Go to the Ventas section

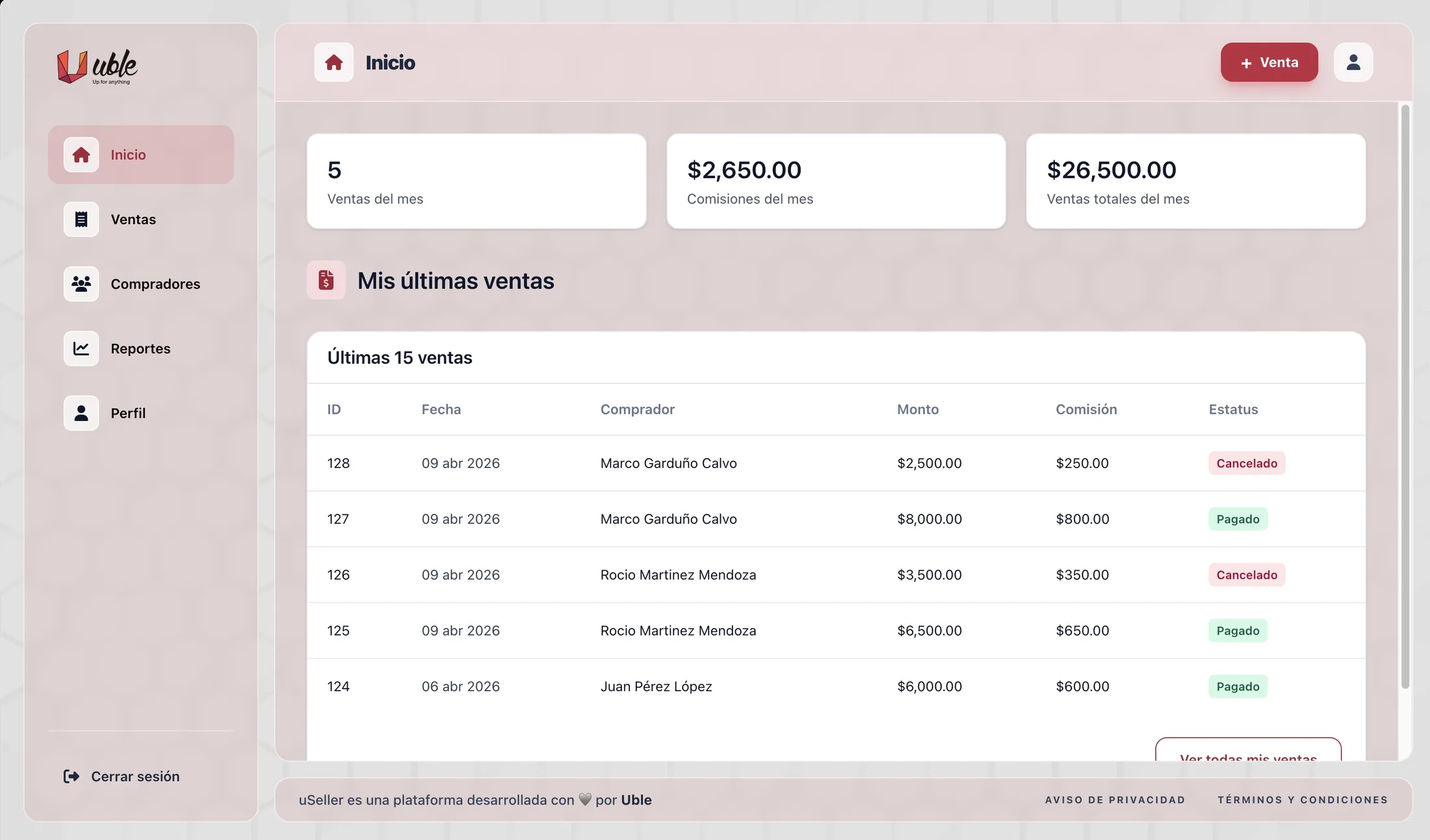[x=141, y=219]
